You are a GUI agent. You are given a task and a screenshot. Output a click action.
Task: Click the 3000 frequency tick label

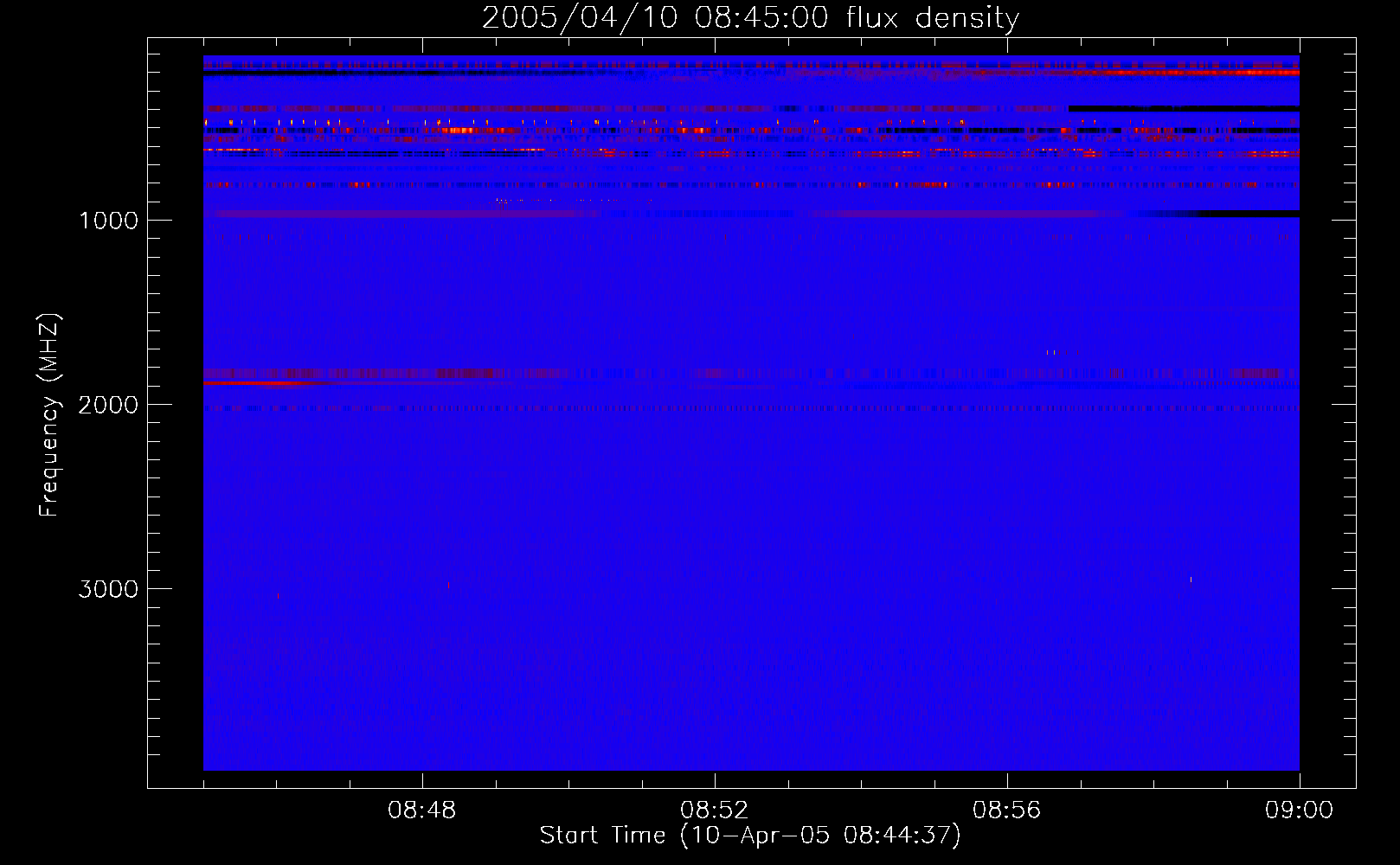[x=108, y=589]
